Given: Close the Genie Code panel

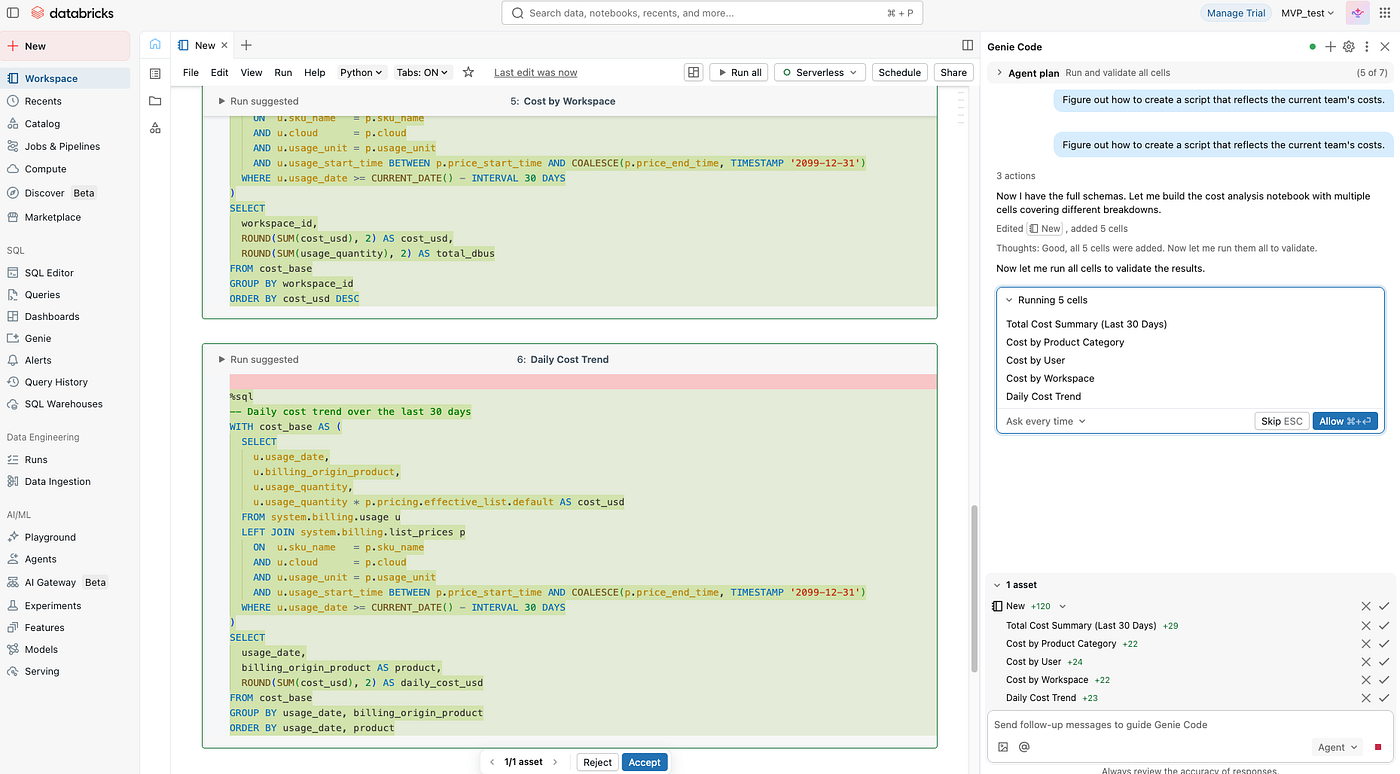Looking at the screenshot, I should [1384, 46].
